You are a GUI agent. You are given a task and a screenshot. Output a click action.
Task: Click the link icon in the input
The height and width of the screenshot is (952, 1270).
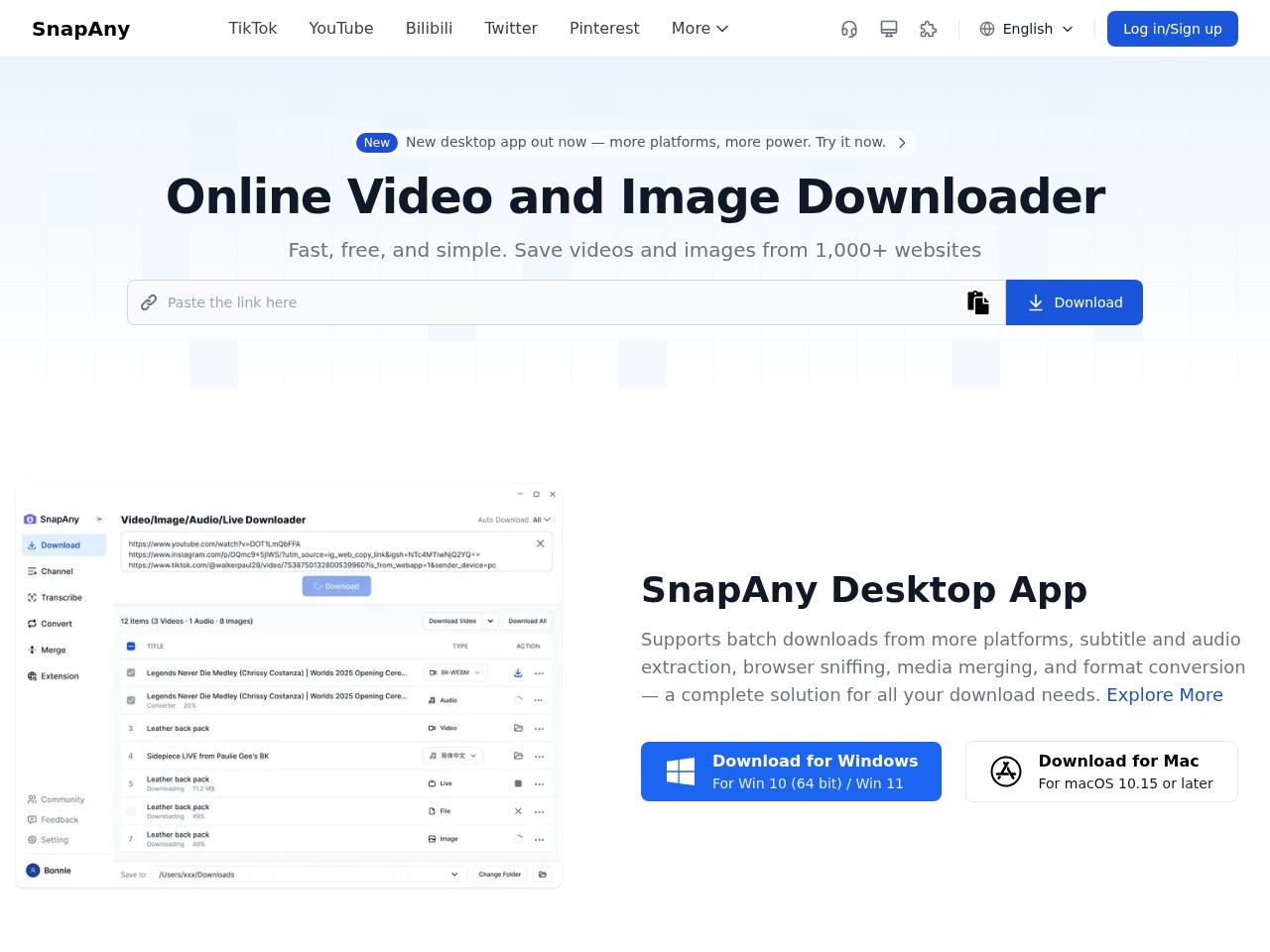pos(149,302)
